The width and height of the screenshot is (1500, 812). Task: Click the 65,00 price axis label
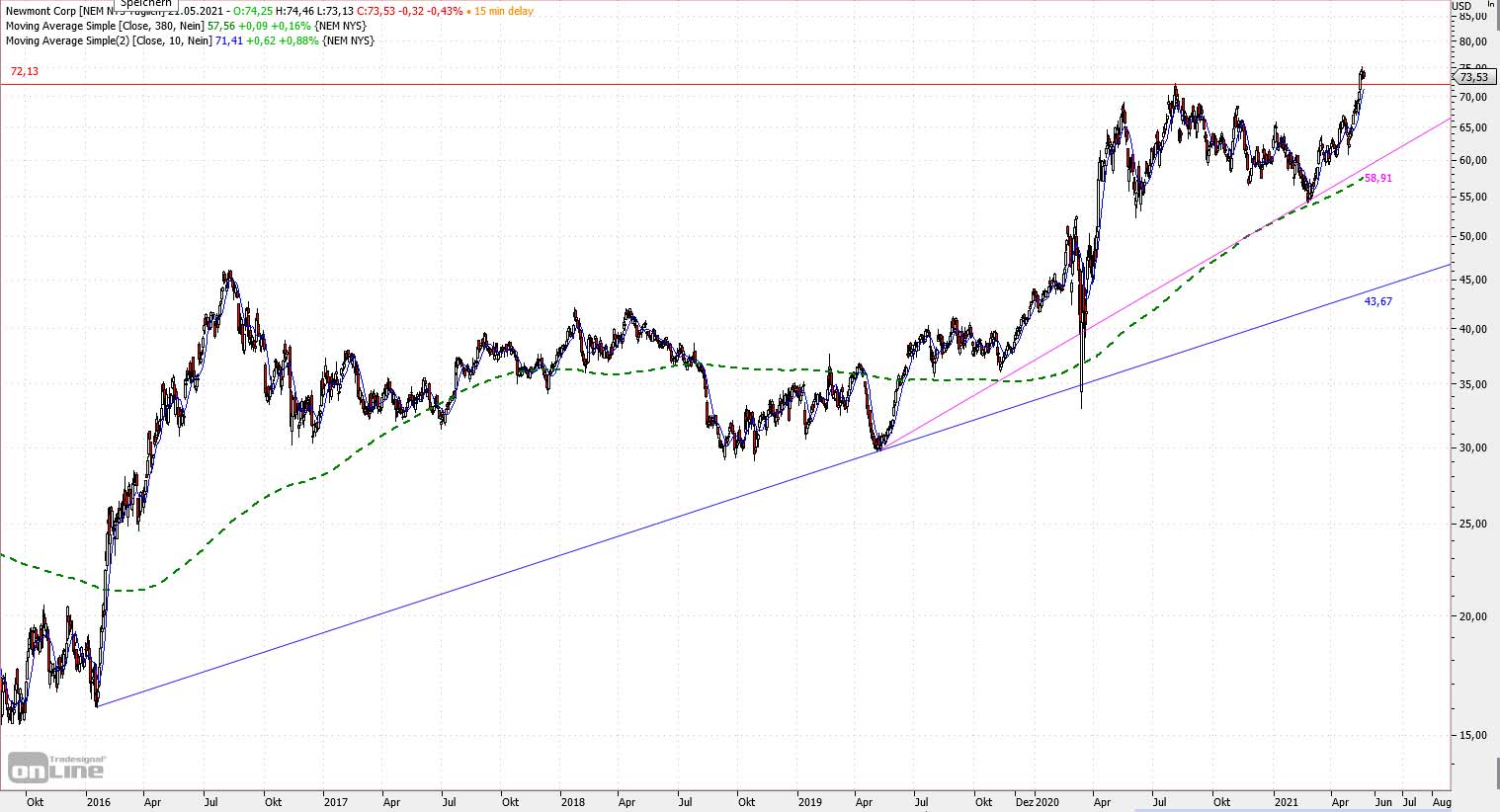point(1473,127)
